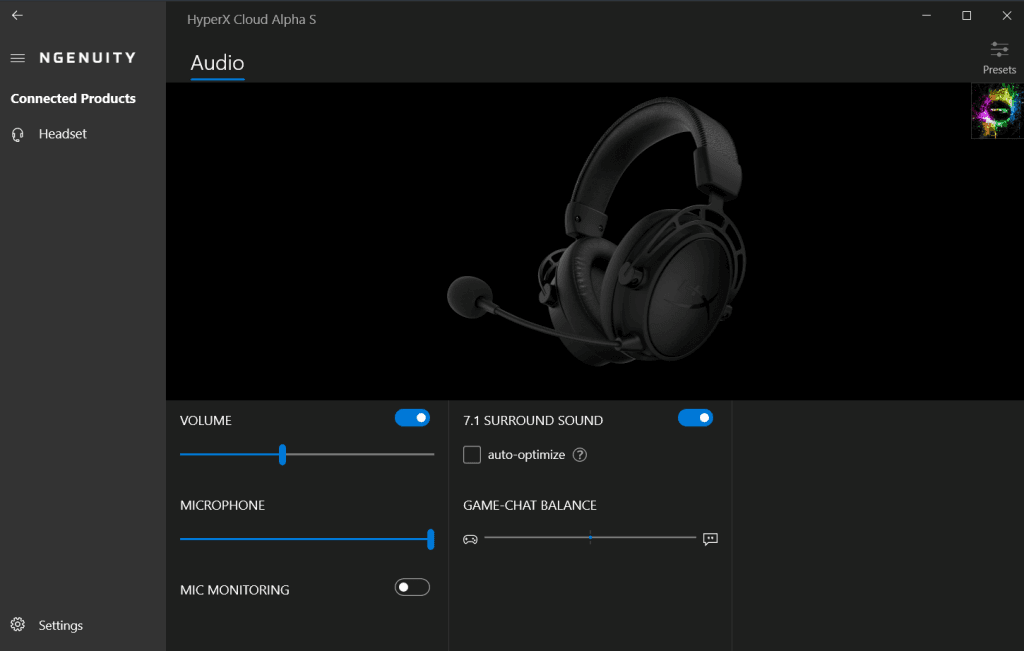Screen dimensions: 1024x651
Task: Select the Audio tab
Action: [x=217, y=63]
